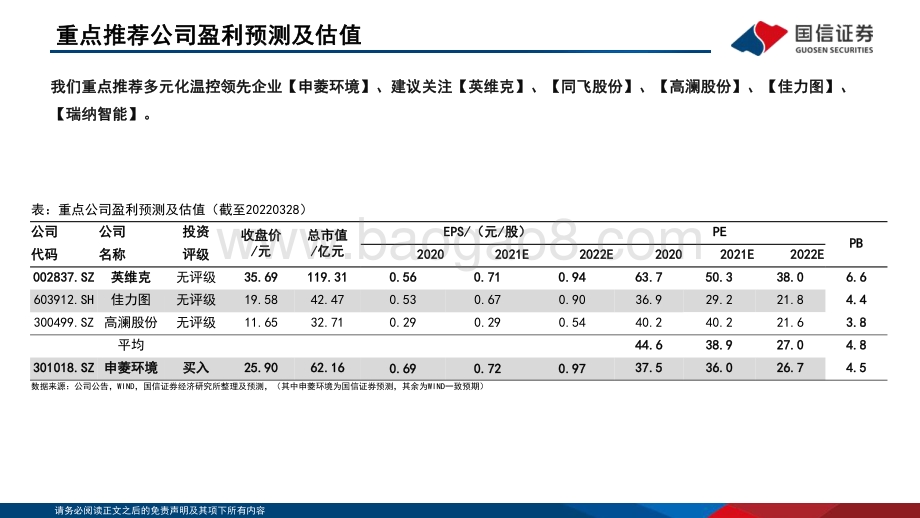The width and height of the screenshot is (920, 518).
Task: Click 【同飞股份】 in the recommendation paragraph
Action: (591, 87)
